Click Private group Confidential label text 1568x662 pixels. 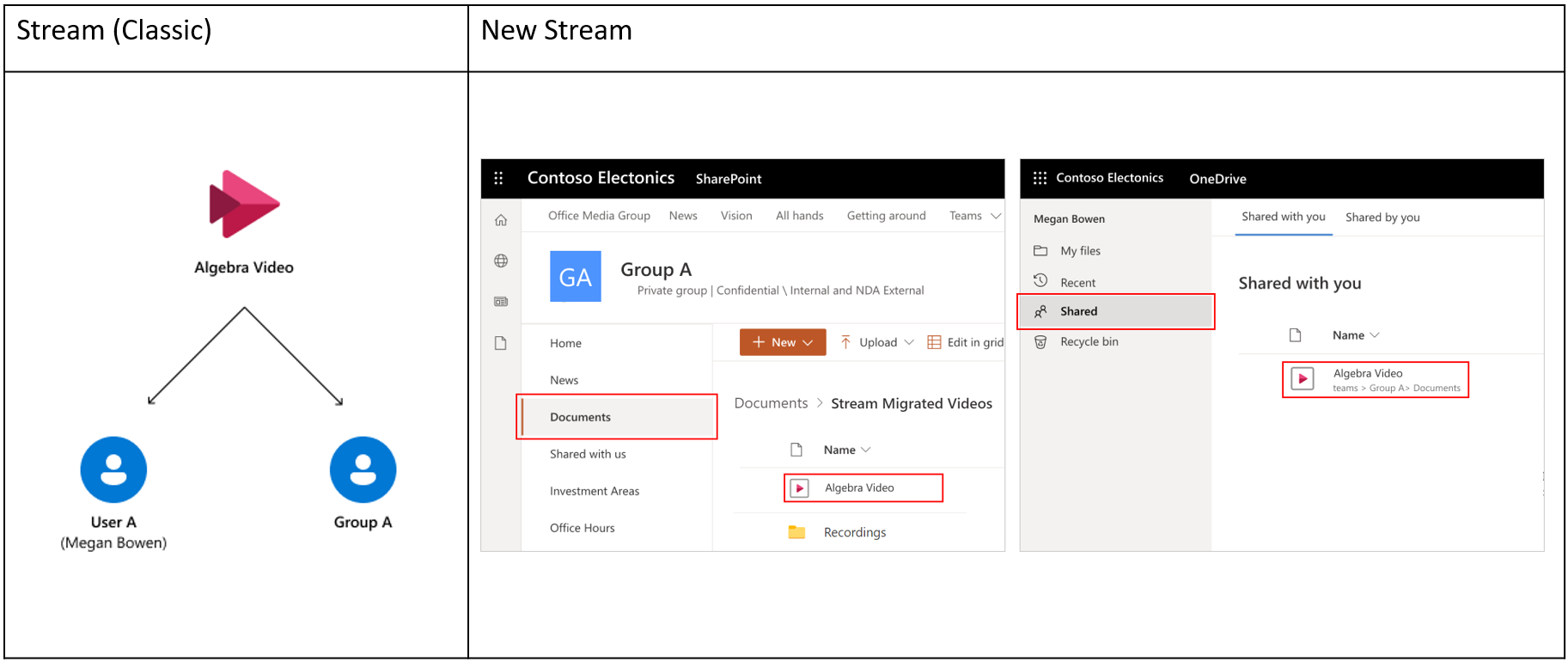pos(780,291)
